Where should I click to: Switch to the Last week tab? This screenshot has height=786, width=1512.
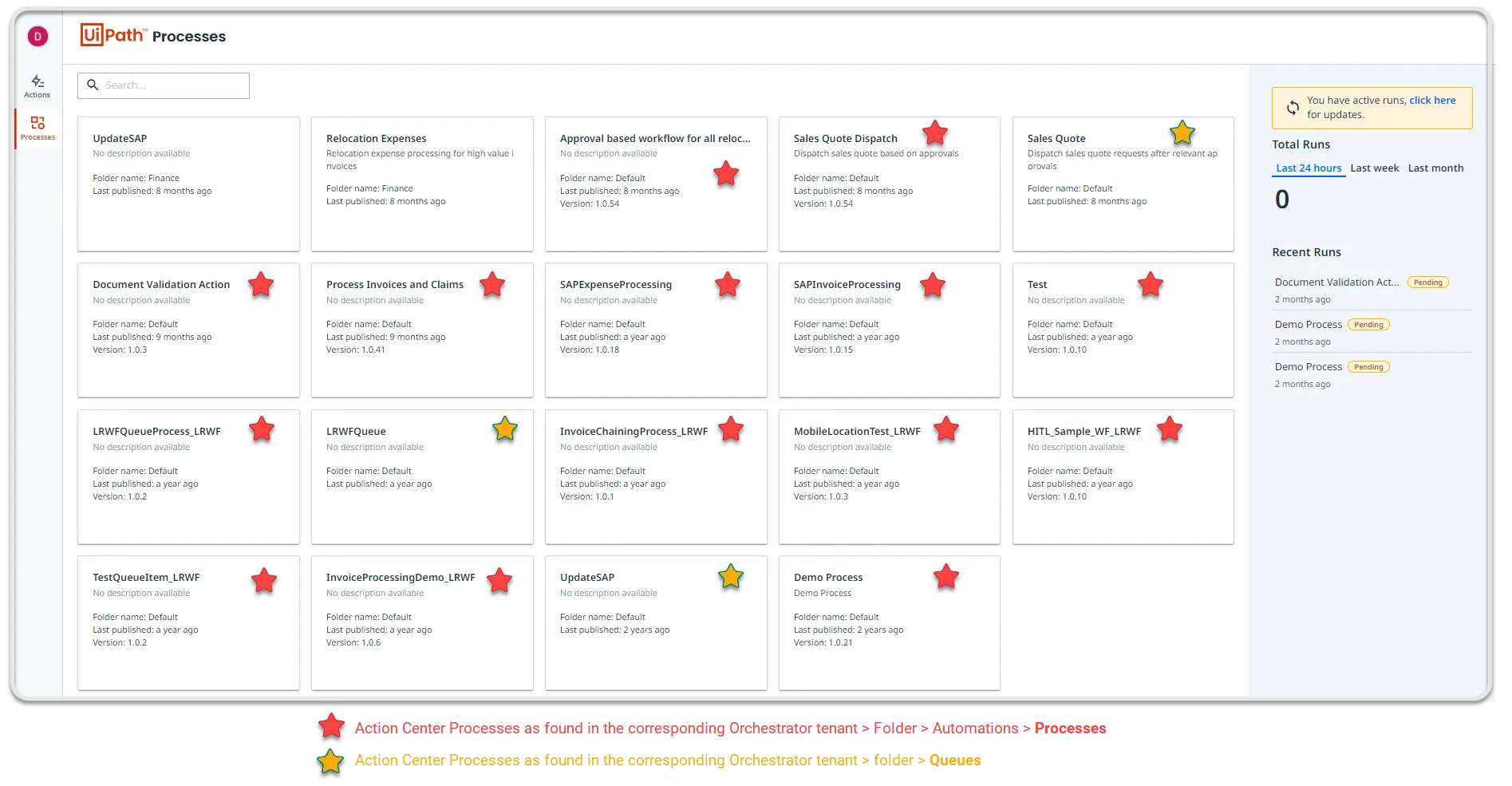[x=1374, y=168]
